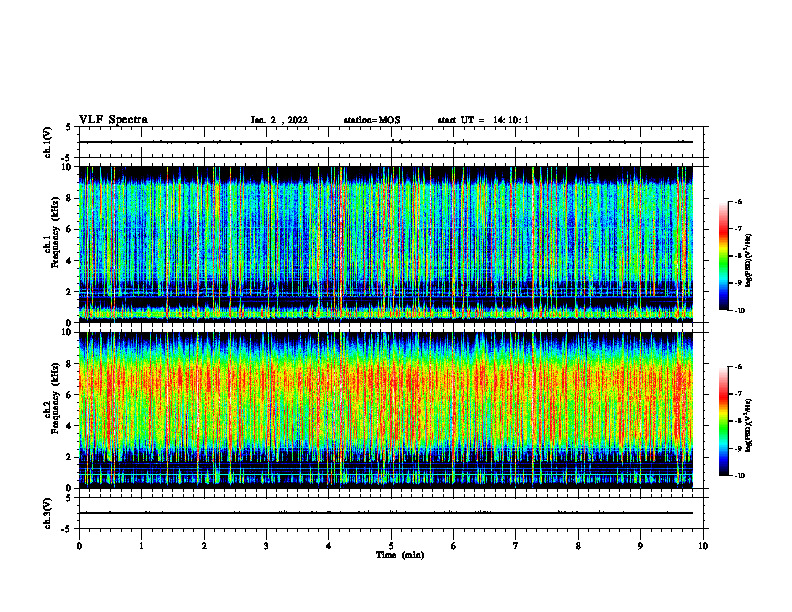Click inside the ch.2 spectrogram panel
Screen dimensions: 792x612
pos(386,410)
